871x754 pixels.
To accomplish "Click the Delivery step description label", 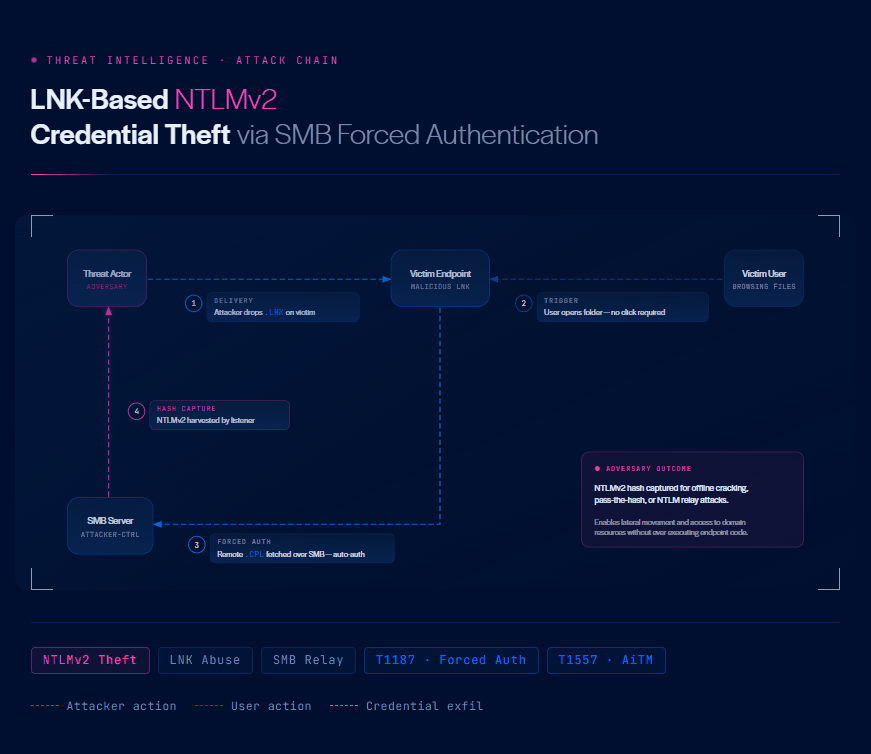I will [283, 307].
